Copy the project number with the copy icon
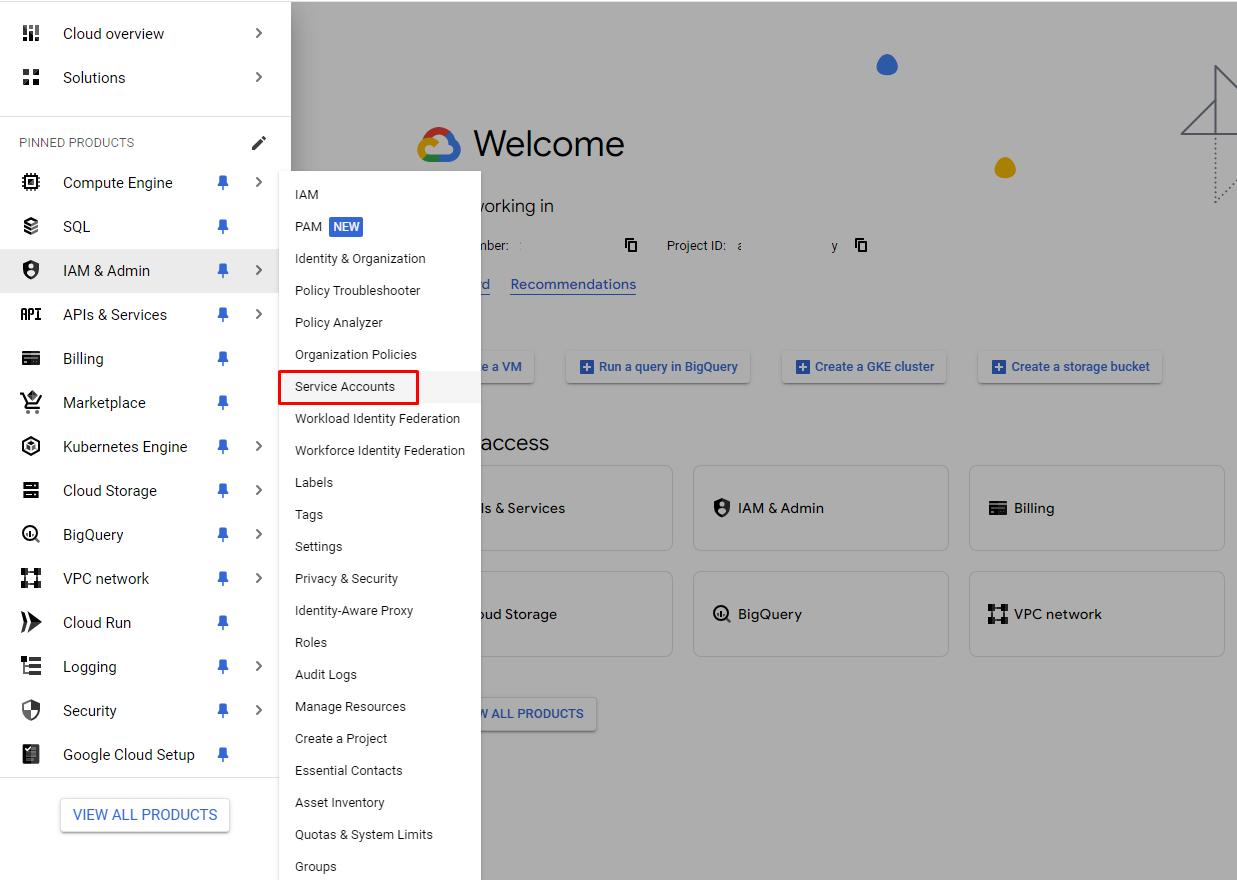 (x=631, y=245)
